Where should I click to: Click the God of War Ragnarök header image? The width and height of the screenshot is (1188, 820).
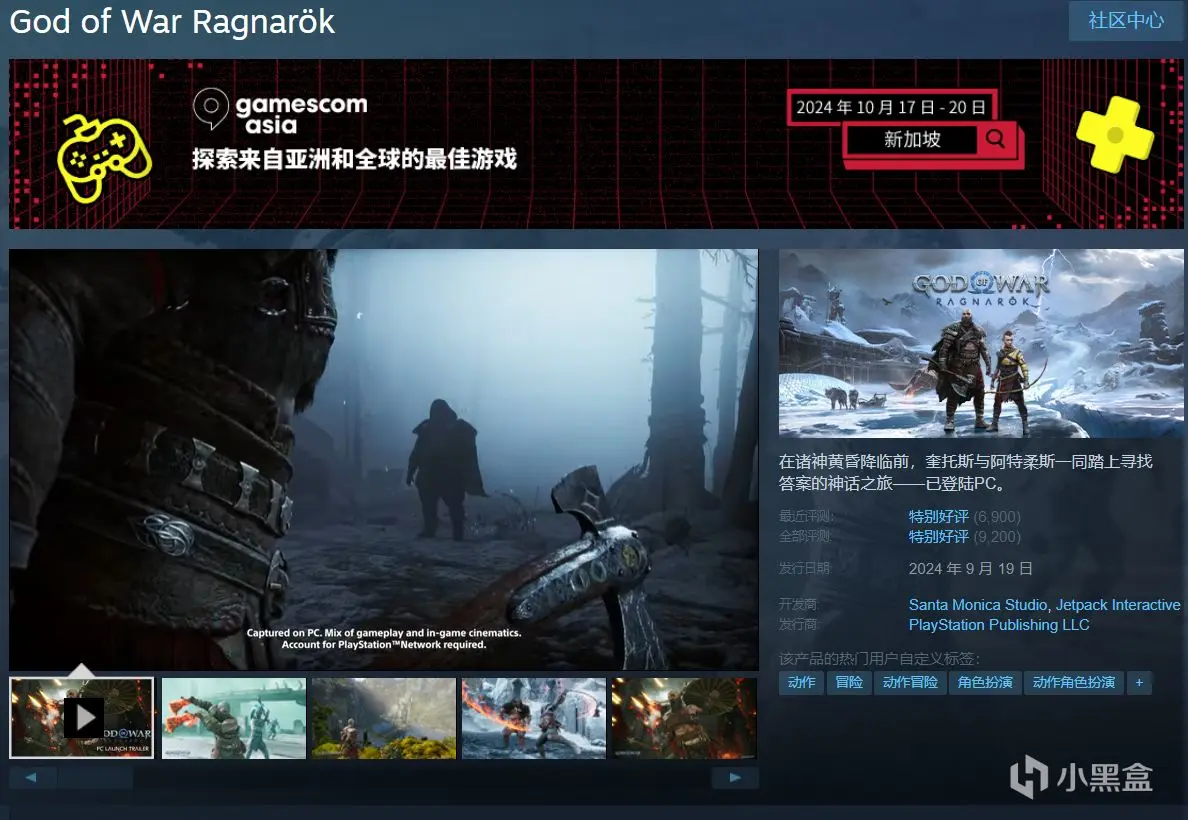[981, 343]
